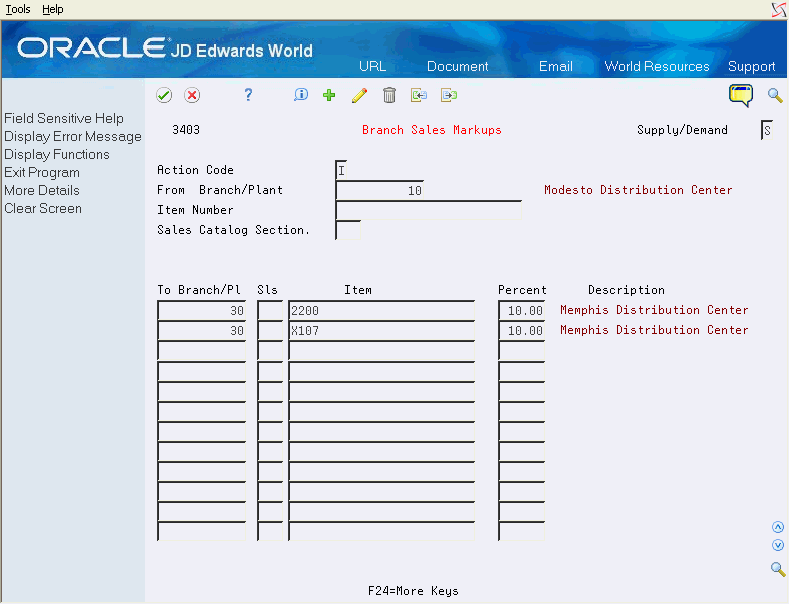Click the scroll down arrow icon
This screenshot has height=604, width=789.
[778, 545]
